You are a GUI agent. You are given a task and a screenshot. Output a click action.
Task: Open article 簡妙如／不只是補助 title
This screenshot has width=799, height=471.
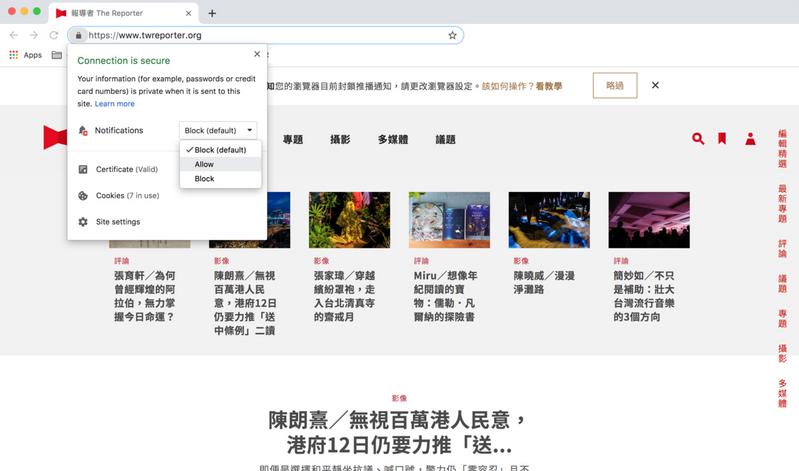tap(644, 296)
